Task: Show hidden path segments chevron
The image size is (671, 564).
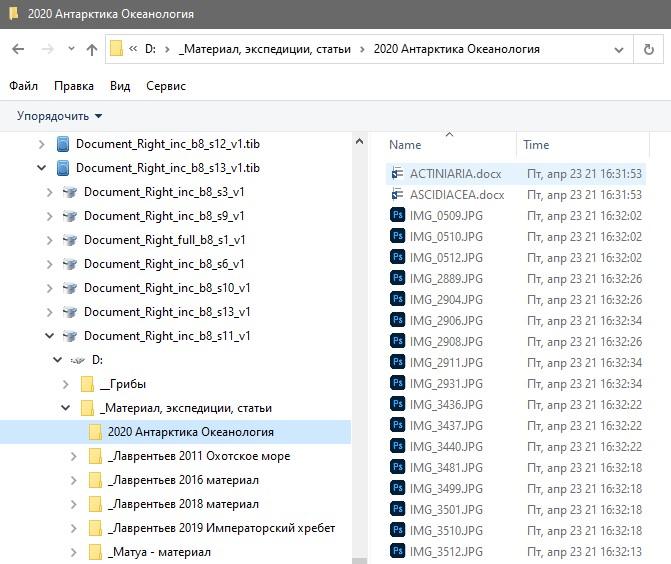Action: click(x=133, y=49)
